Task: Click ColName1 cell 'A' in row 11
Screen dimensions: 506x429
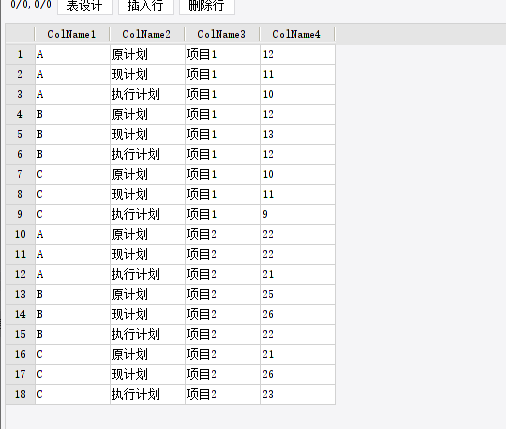Action: tap(73, 254)
